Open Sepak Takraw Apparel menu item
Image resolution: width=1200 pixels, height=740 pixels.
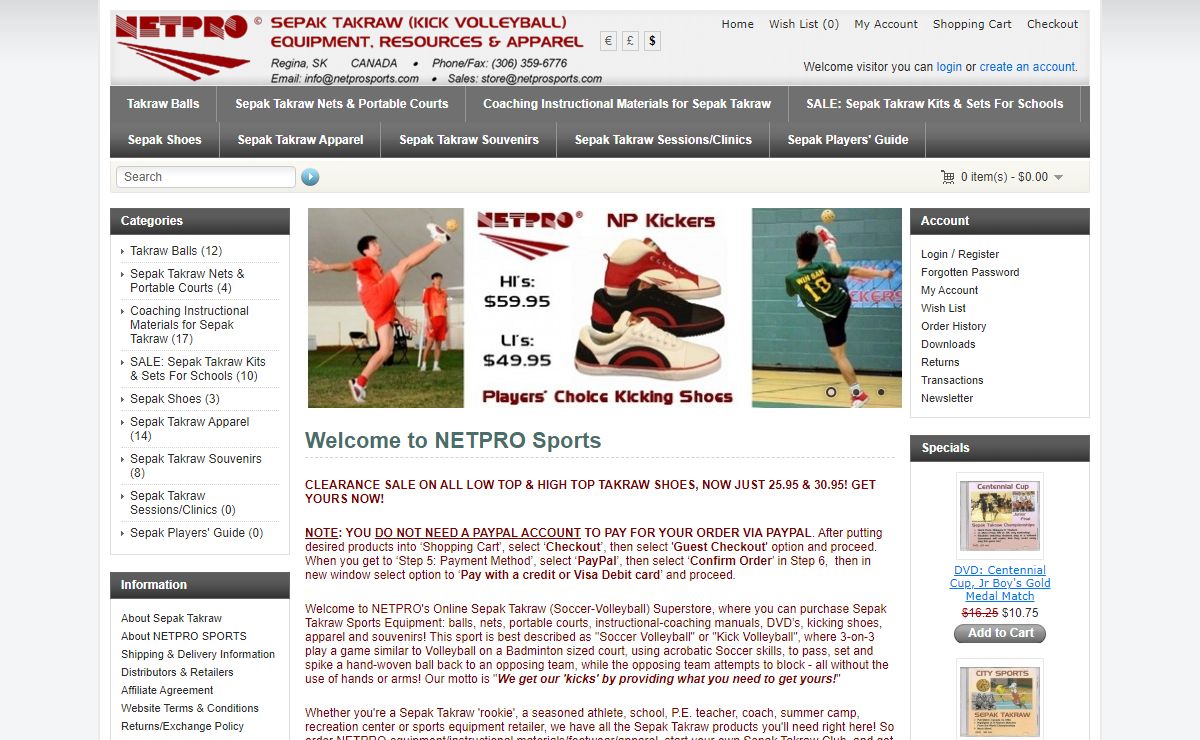click(x=300, y=140)
